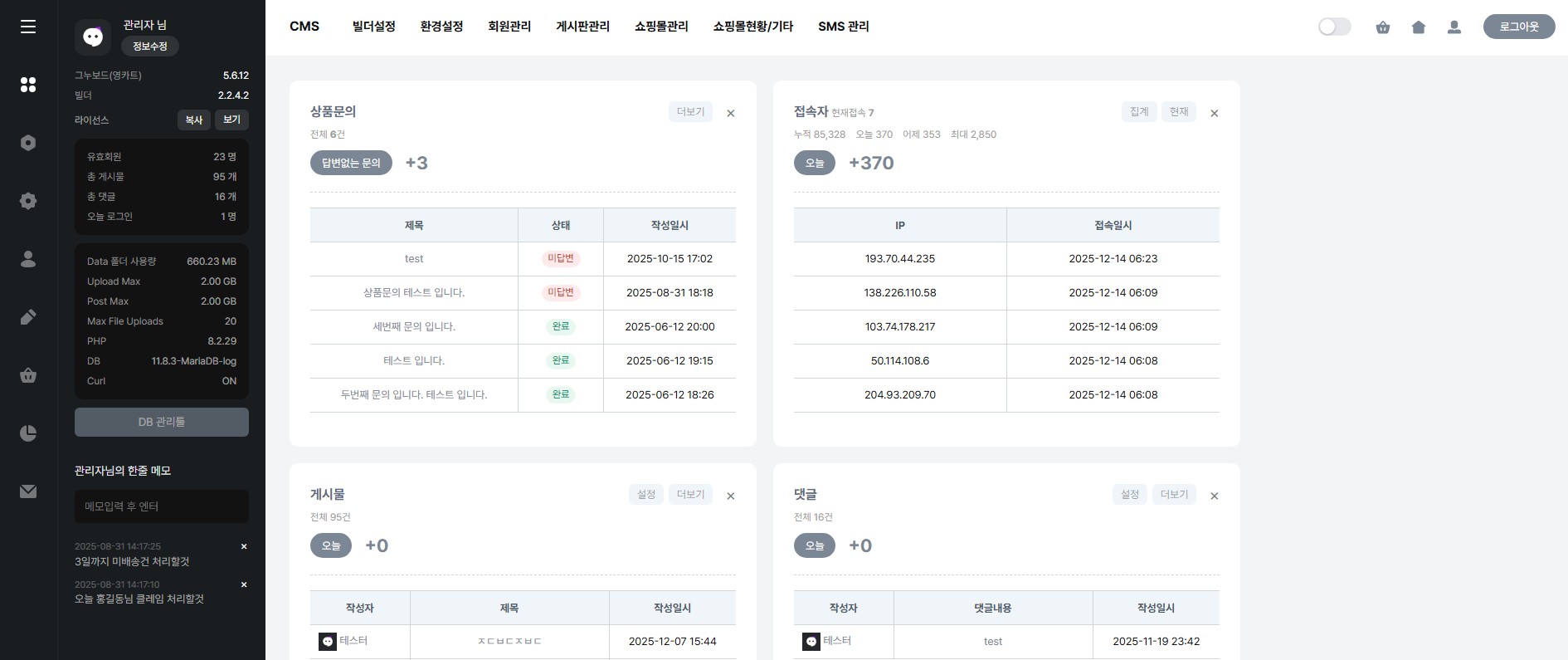Click the shopping basket icon in top bar

[x=1383, y=27]
